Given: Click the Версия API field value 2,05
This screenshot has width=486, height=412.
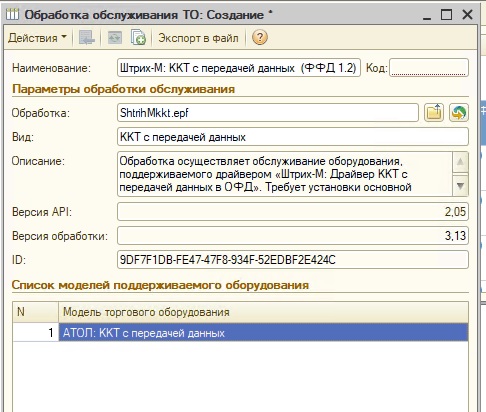Looking at the screenshot, I should coord(293,212).
